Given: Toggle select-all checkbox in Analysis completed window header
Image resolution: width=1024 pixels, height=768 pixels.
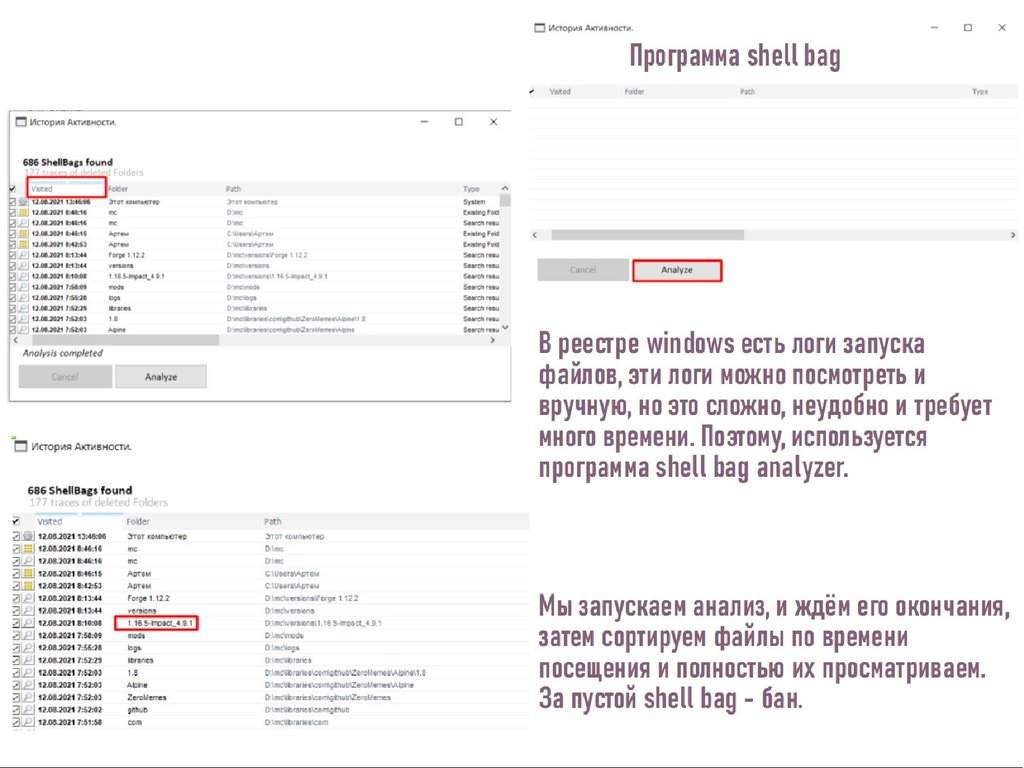Looking at the screenshot, I should click(13, 189).
